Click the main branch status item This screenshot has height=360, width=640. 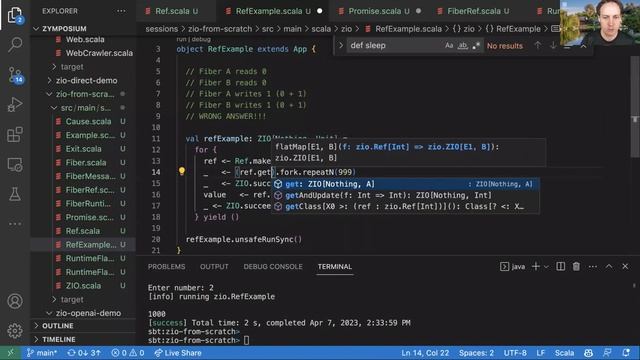point(42,353)
